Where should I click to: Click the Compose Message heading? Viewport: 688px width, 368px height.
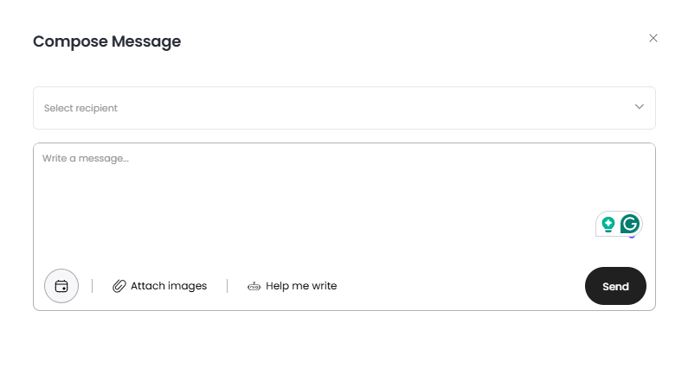point(107,41)
